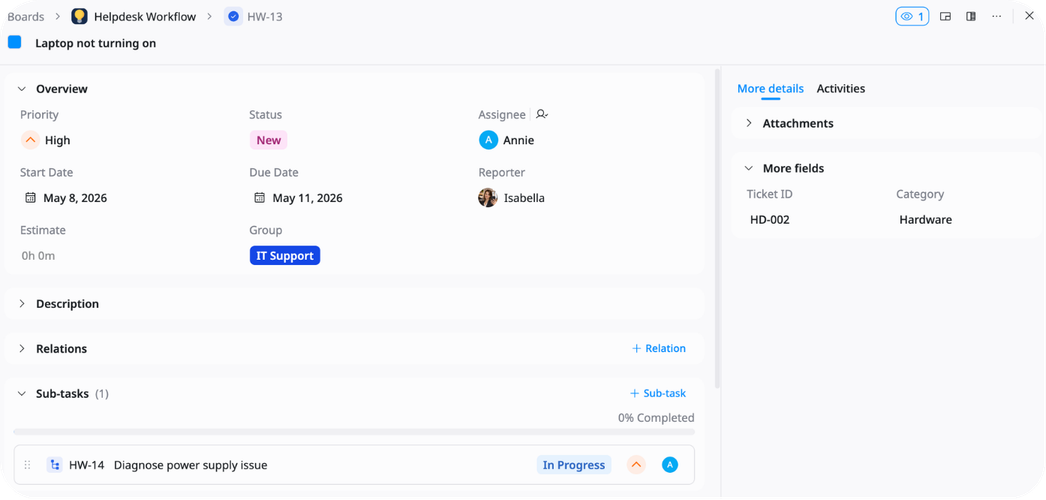Click the HW-14 sub-task ID
The width and height of the screenshot is (1046, 500).
(x=87, y=465)
